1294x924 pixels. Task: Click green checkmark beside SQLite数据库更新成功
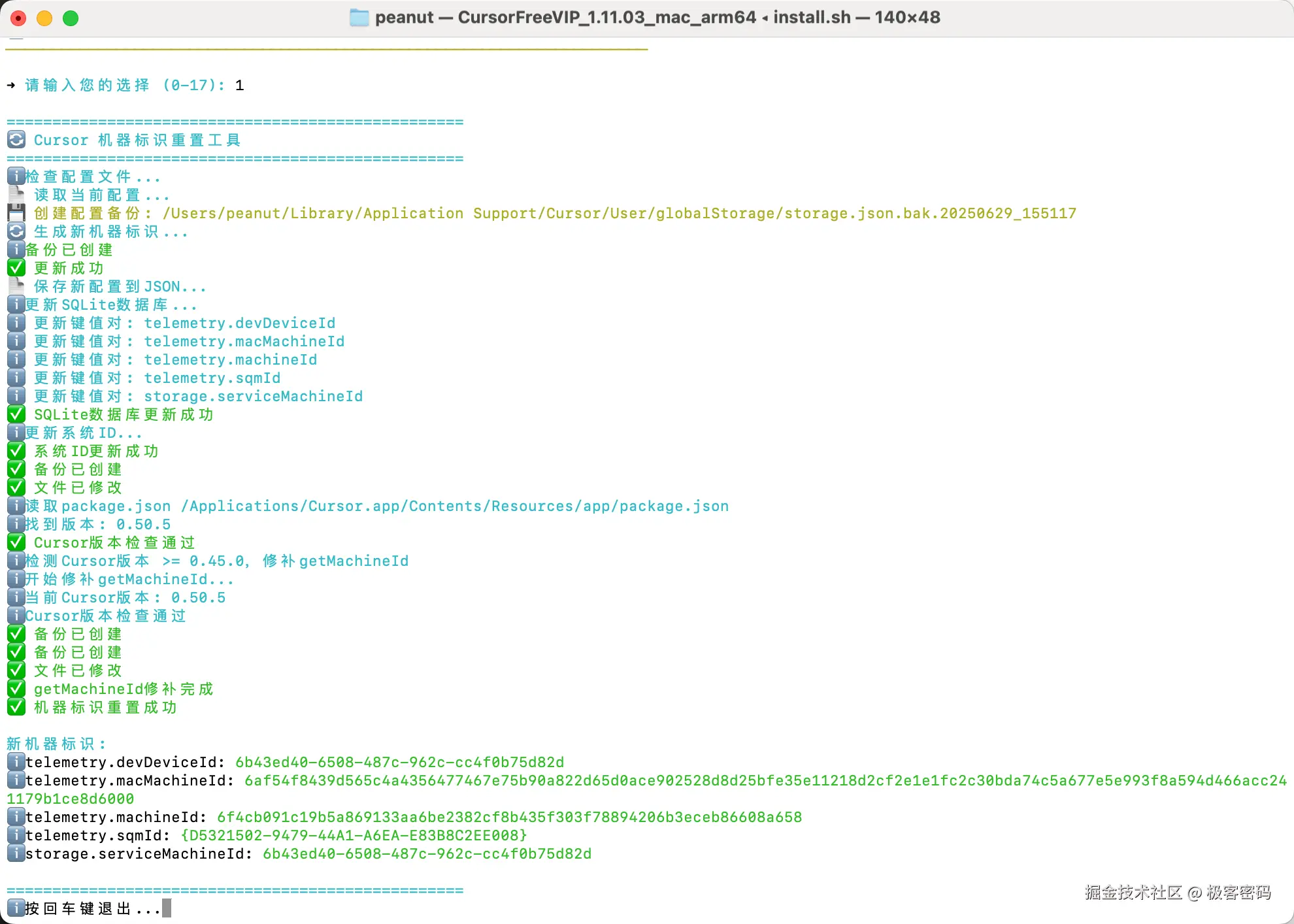coord(16,414)
